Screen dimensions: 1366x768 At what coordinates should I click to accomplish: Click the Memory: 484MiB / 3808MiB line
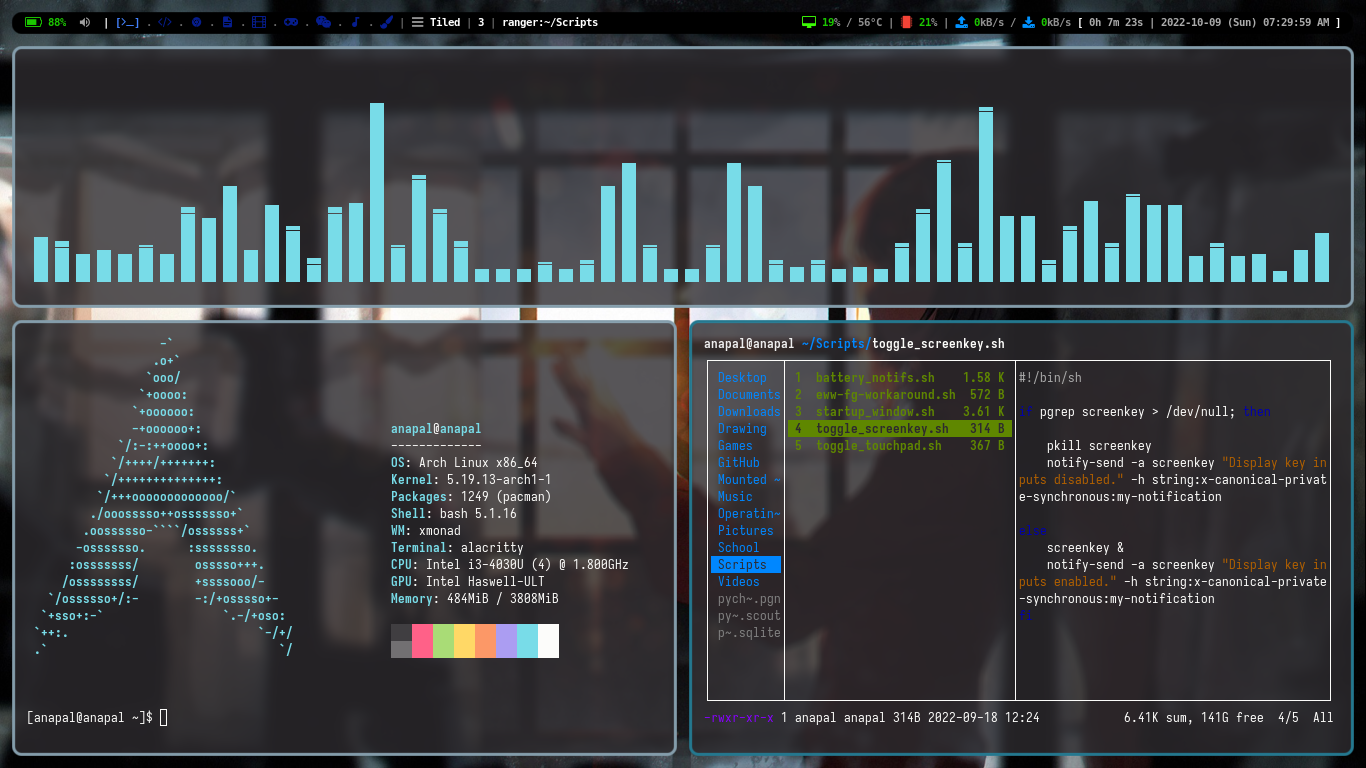[x=475, y=598]
